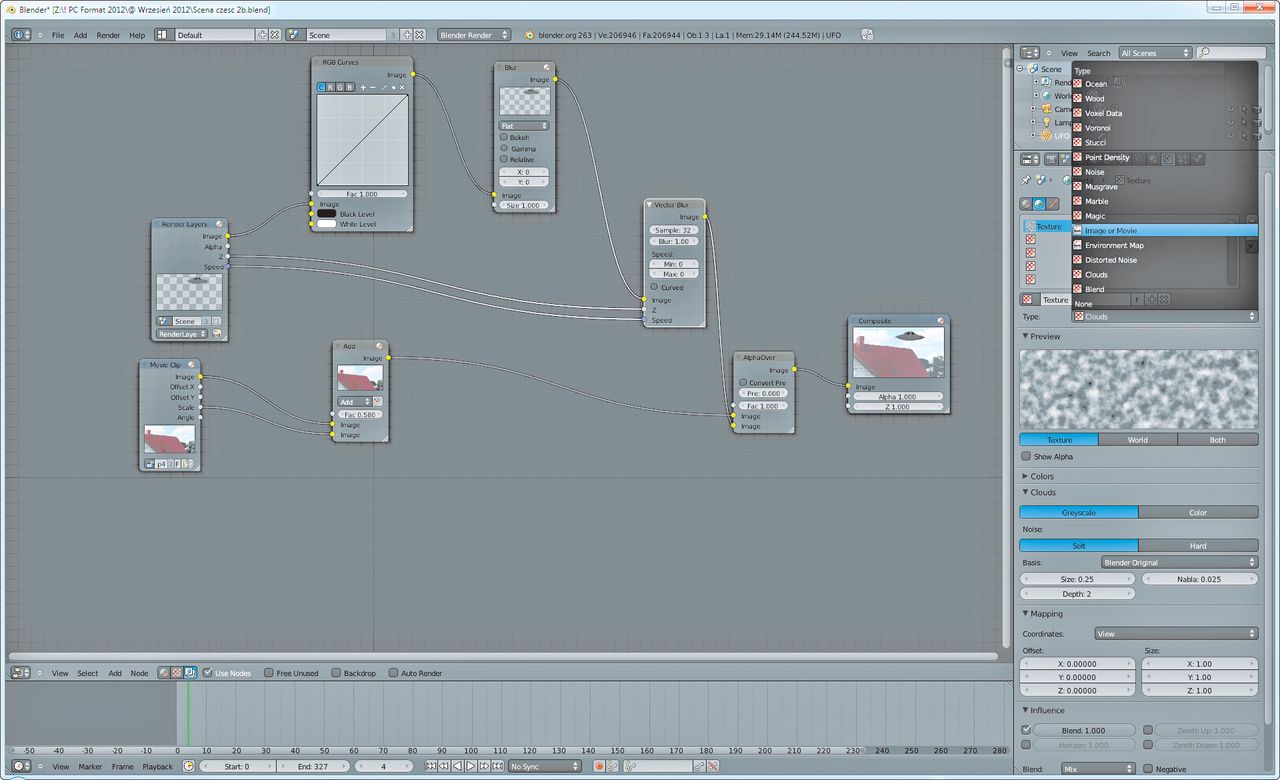
Task: Enable the Auto Render checkbox
Action: click(393, 673)
